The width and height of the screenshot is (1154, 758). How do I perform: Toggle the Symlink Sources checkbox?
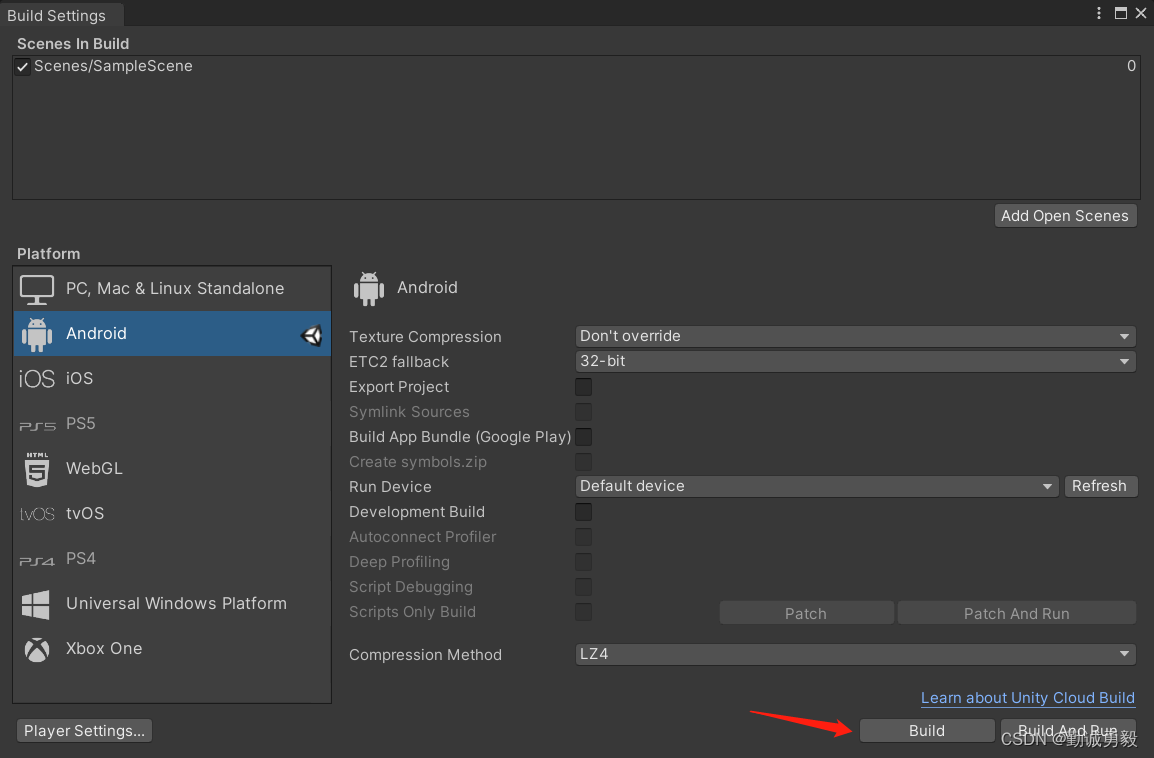(x=584, y=412)
